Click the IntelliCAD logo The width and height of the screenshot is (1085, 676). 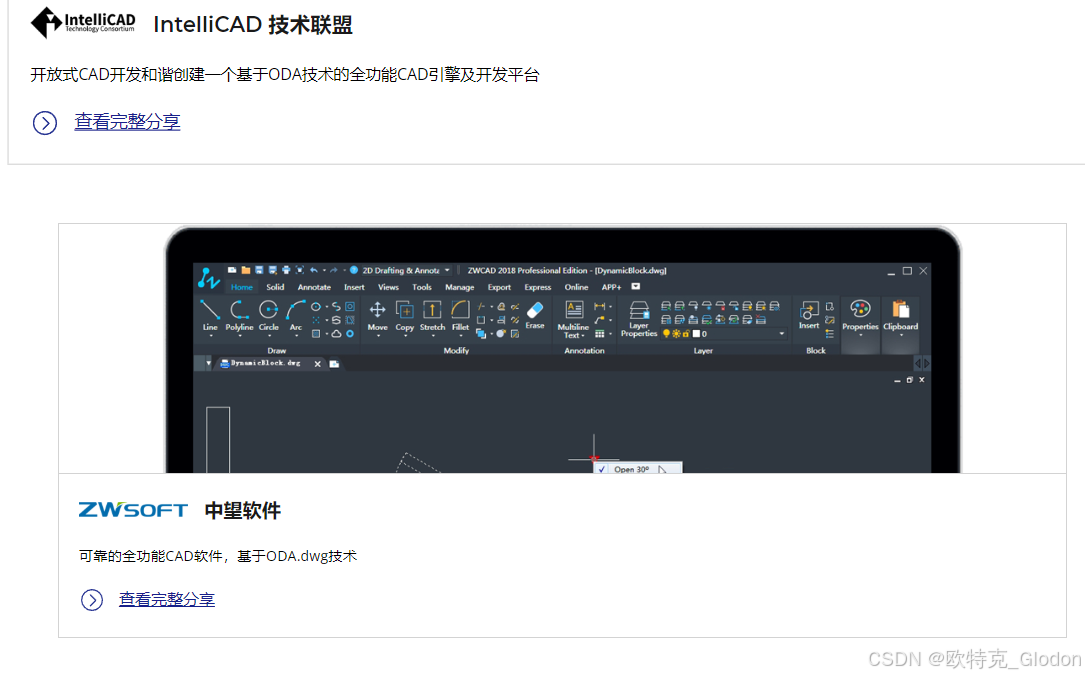83,22
